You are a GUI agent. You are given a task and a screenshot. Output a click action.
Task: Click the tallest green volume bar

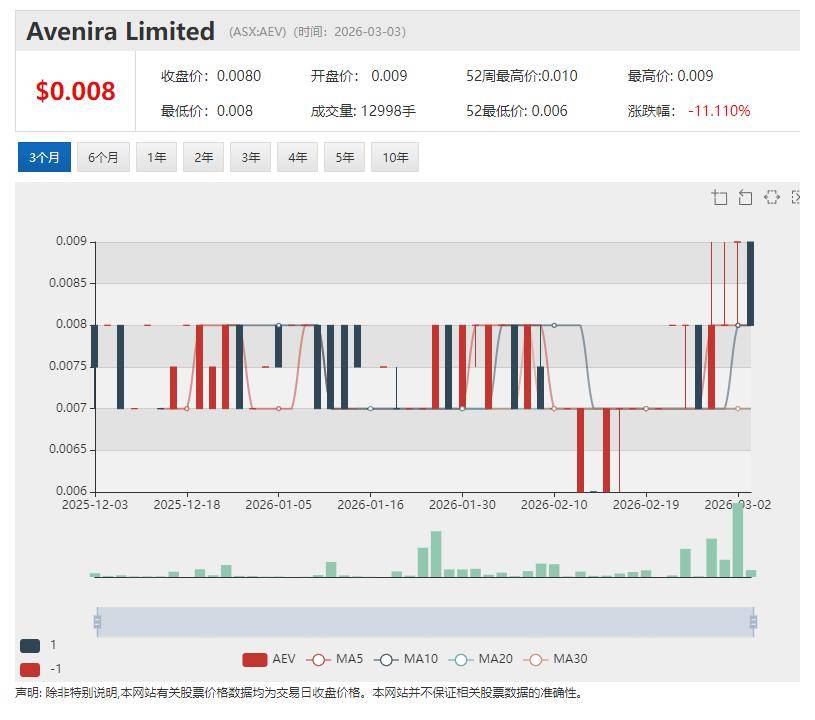tap(738, 540)
